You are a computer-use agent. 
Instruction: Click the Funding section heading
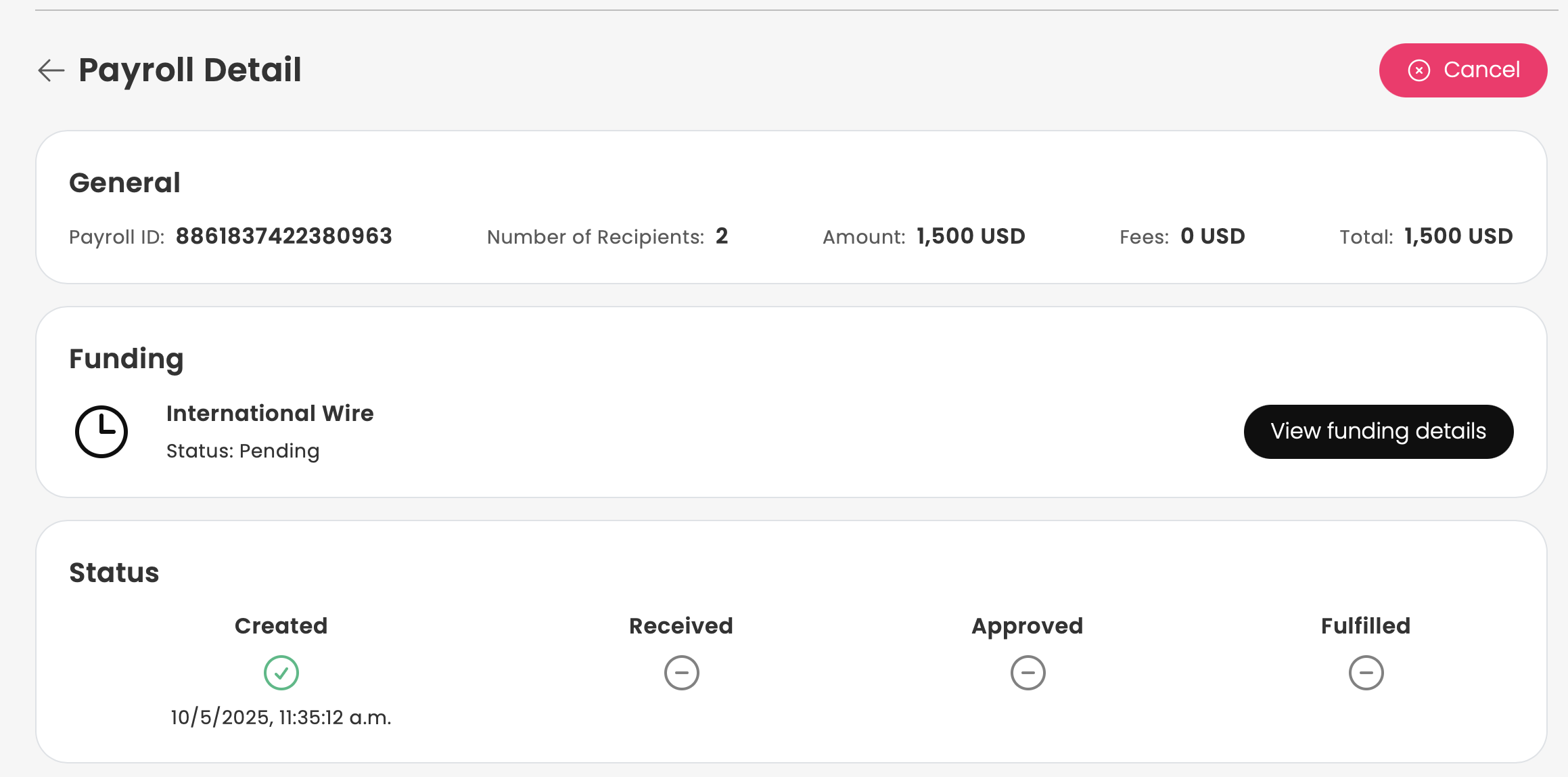(126, 359)
